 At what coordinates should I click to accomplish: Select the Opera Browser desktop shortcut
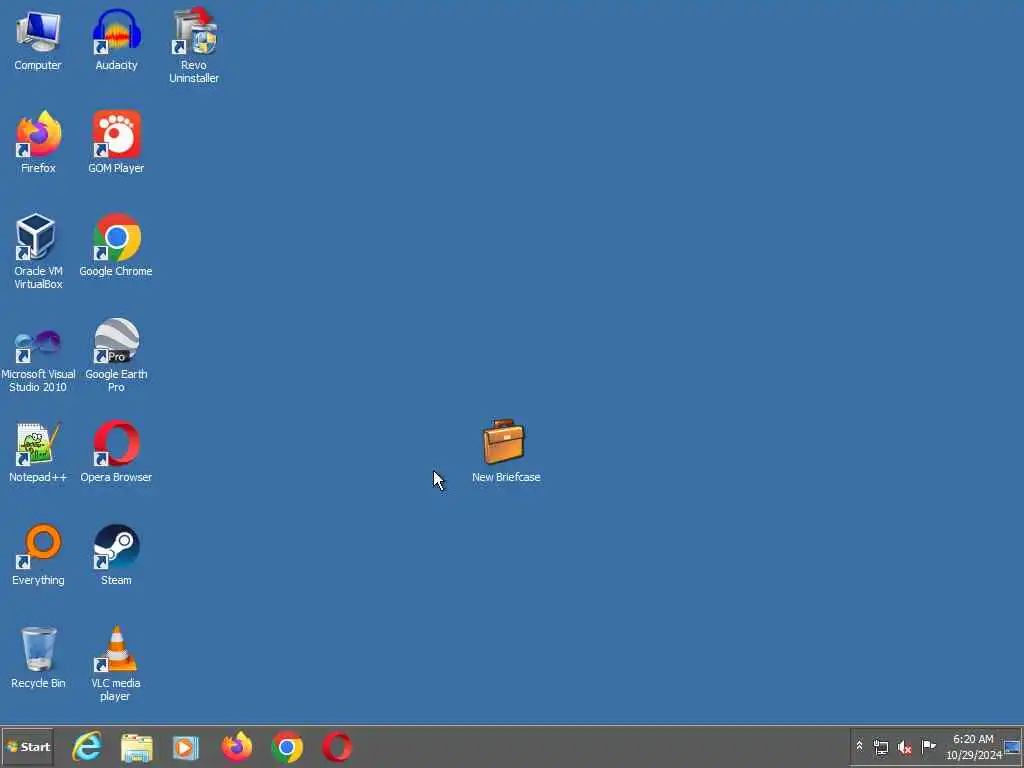116,452
